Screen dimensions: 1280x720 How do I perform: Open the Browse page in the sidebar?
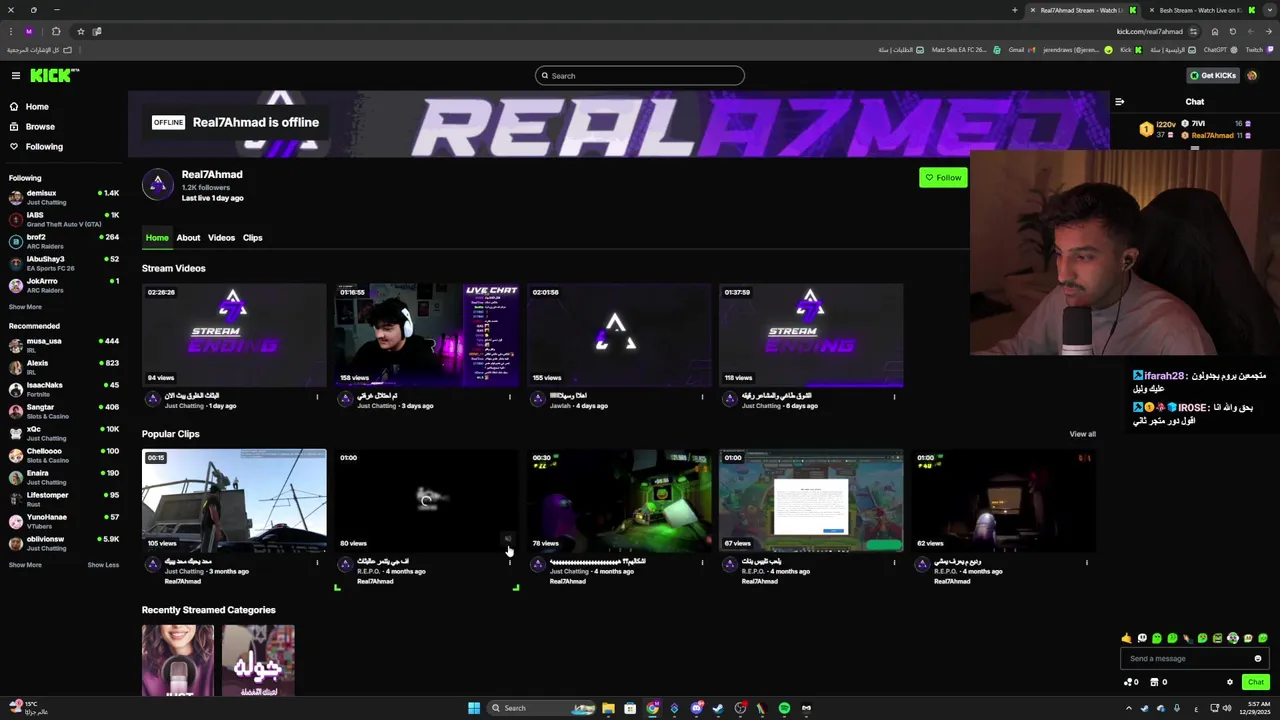tap(40, 127)
